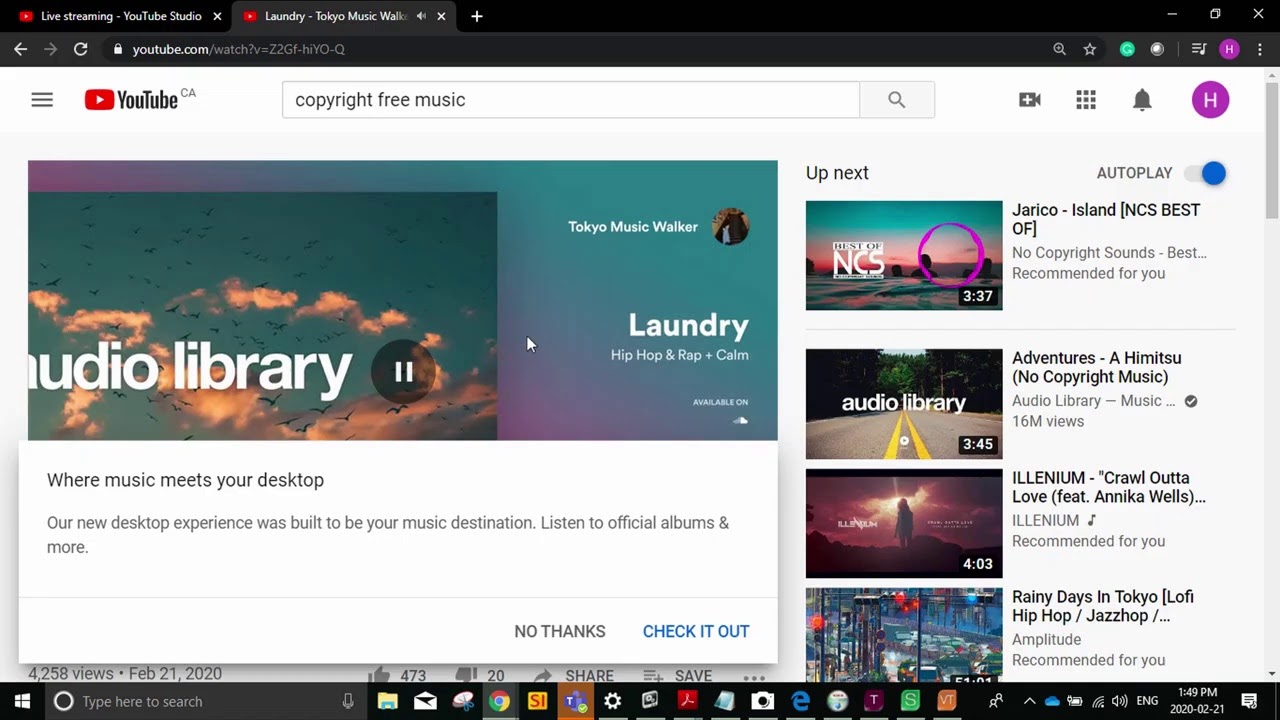
Task: Reload the page
Action: pos(81,49)
